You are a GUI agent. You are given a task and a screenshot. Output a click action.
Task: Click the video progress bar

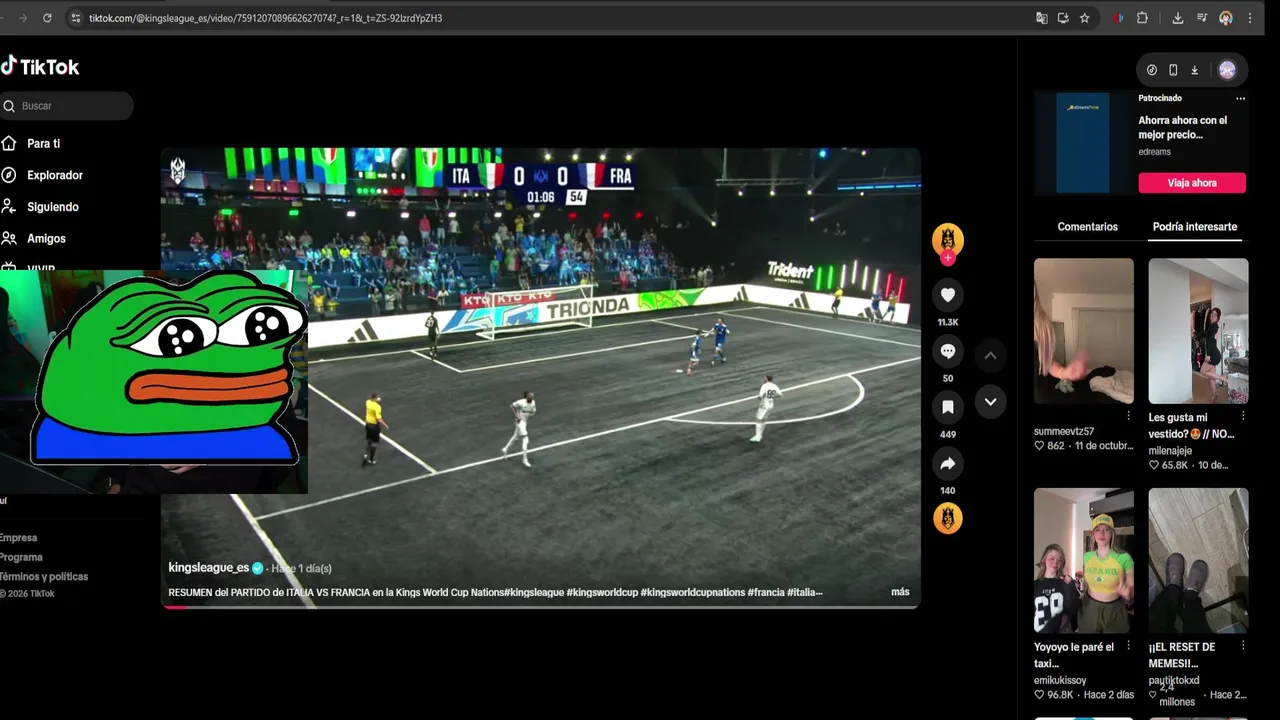540,607
